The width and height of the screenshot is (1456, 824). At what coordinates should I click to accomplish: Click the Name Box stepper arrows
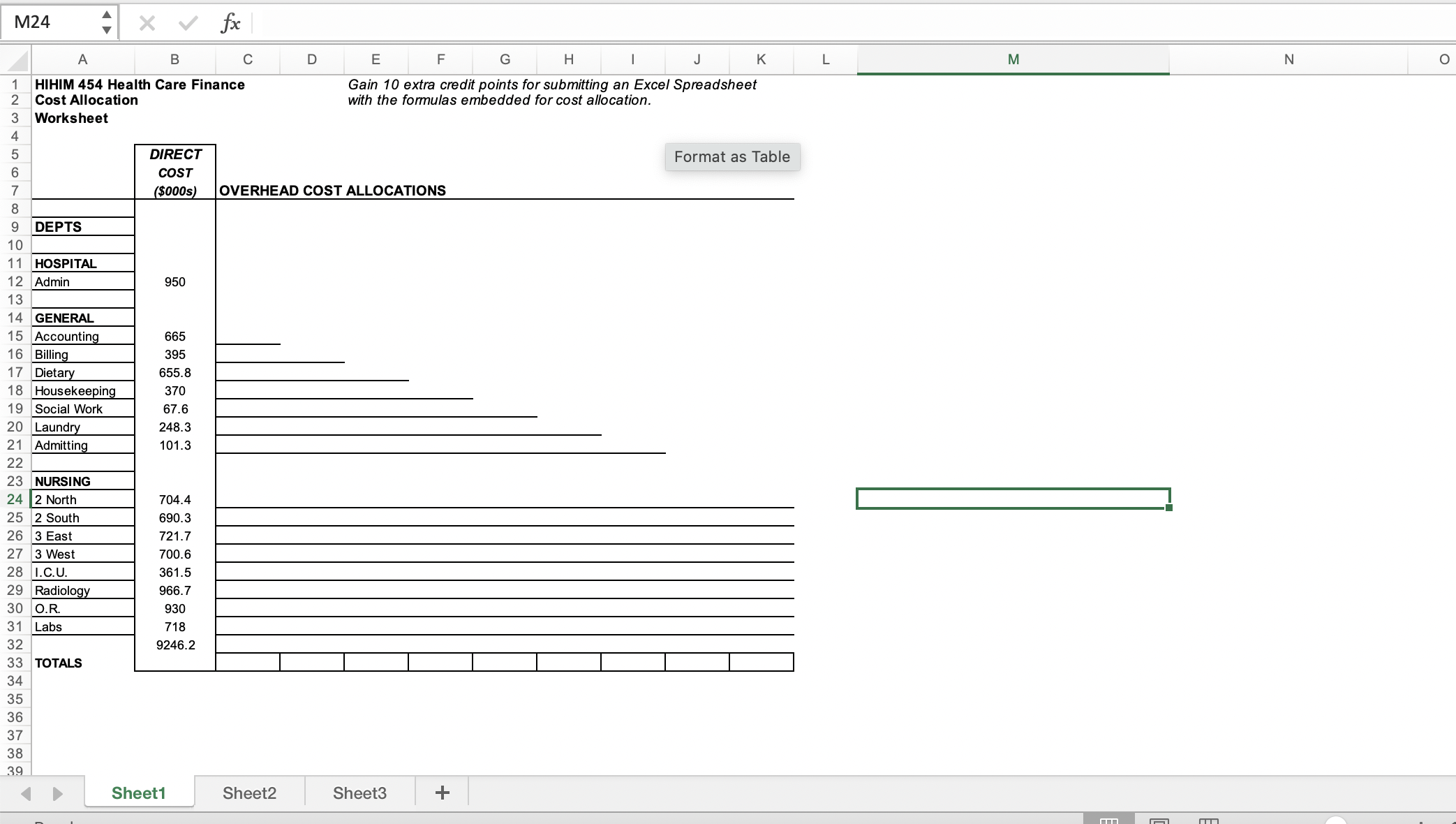(106, 22)
